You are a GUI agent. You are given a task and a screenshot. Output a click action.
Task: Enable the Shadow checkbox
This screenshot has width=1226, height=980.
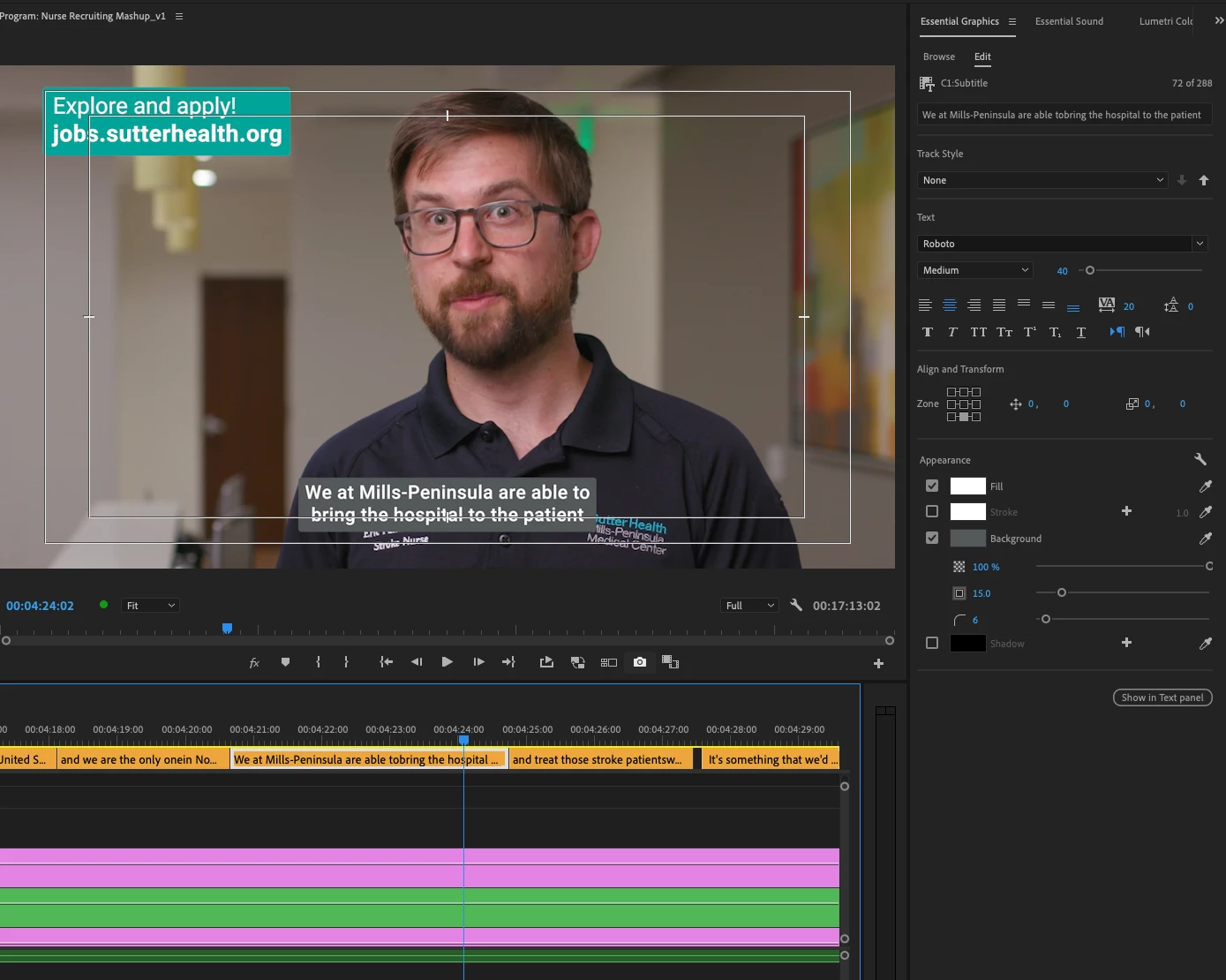(932, 643)
